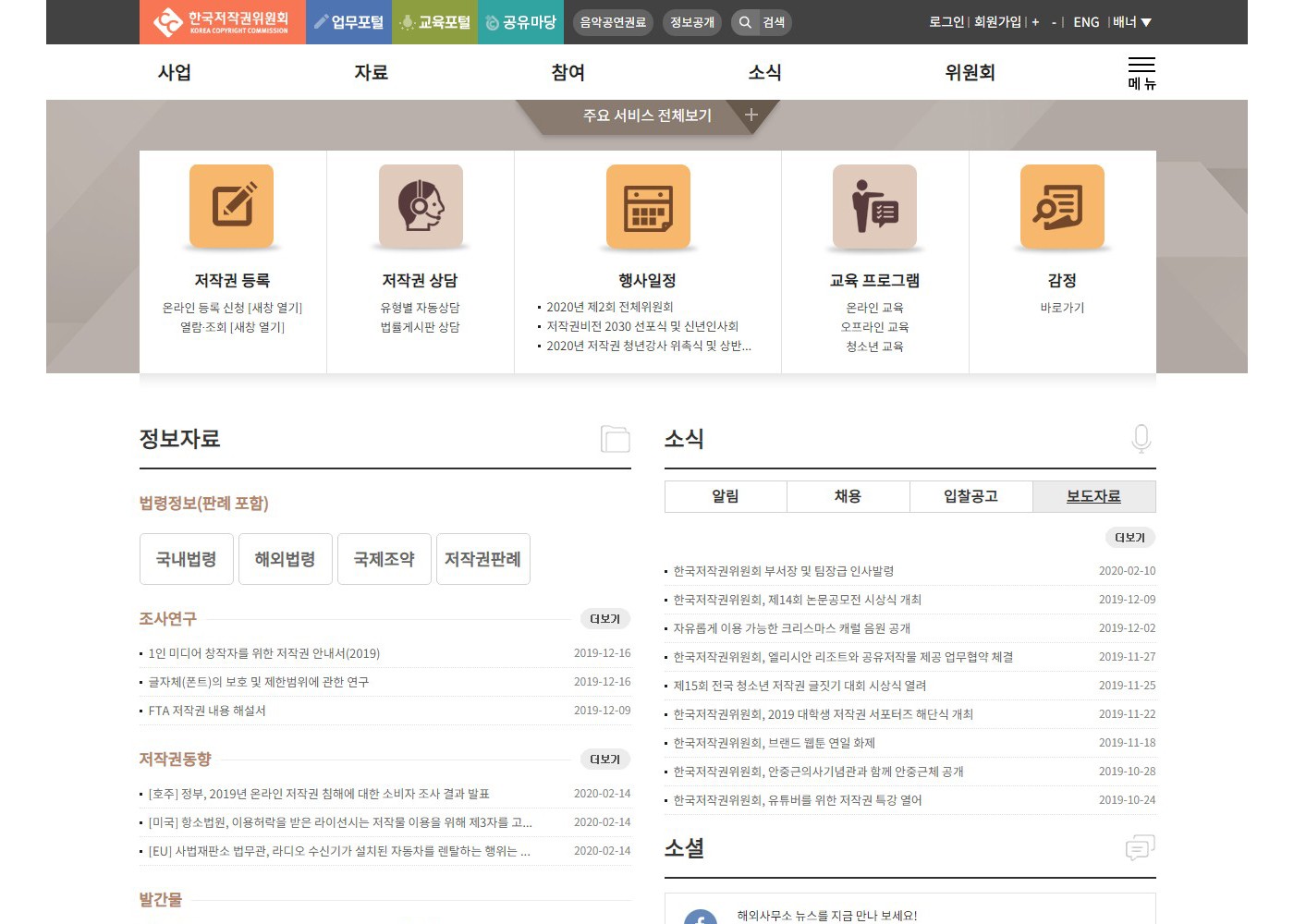1294x924 pixels.
Task: Switch to the 입찰공고 tab
Action: (970, 496)
